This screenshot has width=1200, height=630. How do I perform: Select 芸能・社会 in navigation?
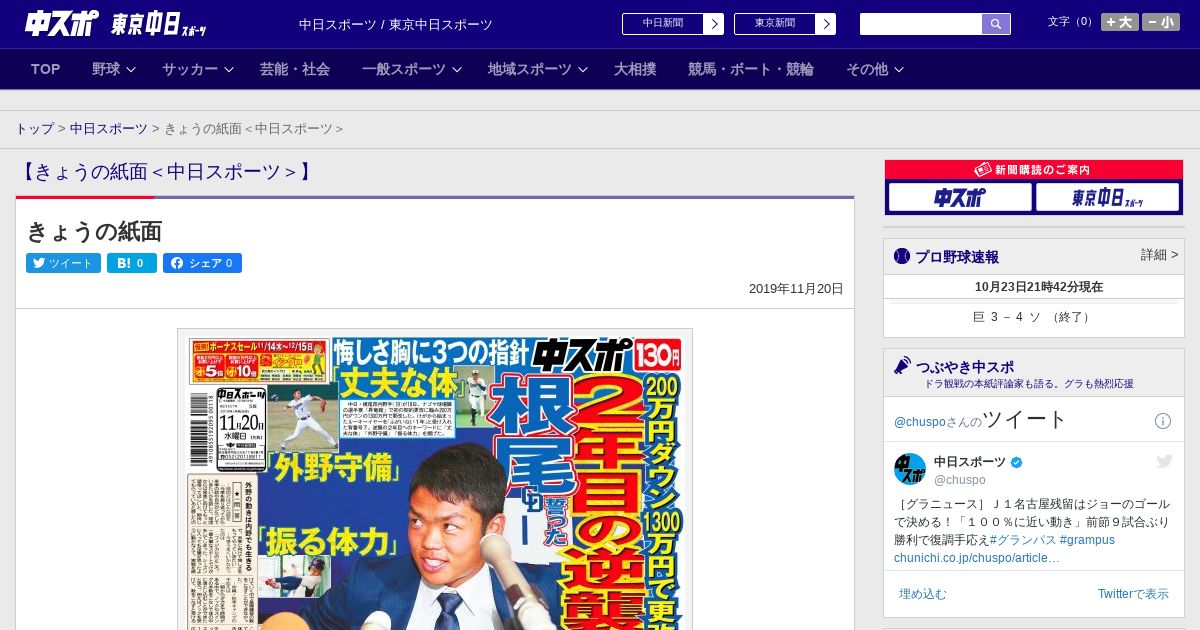(295, 69)
